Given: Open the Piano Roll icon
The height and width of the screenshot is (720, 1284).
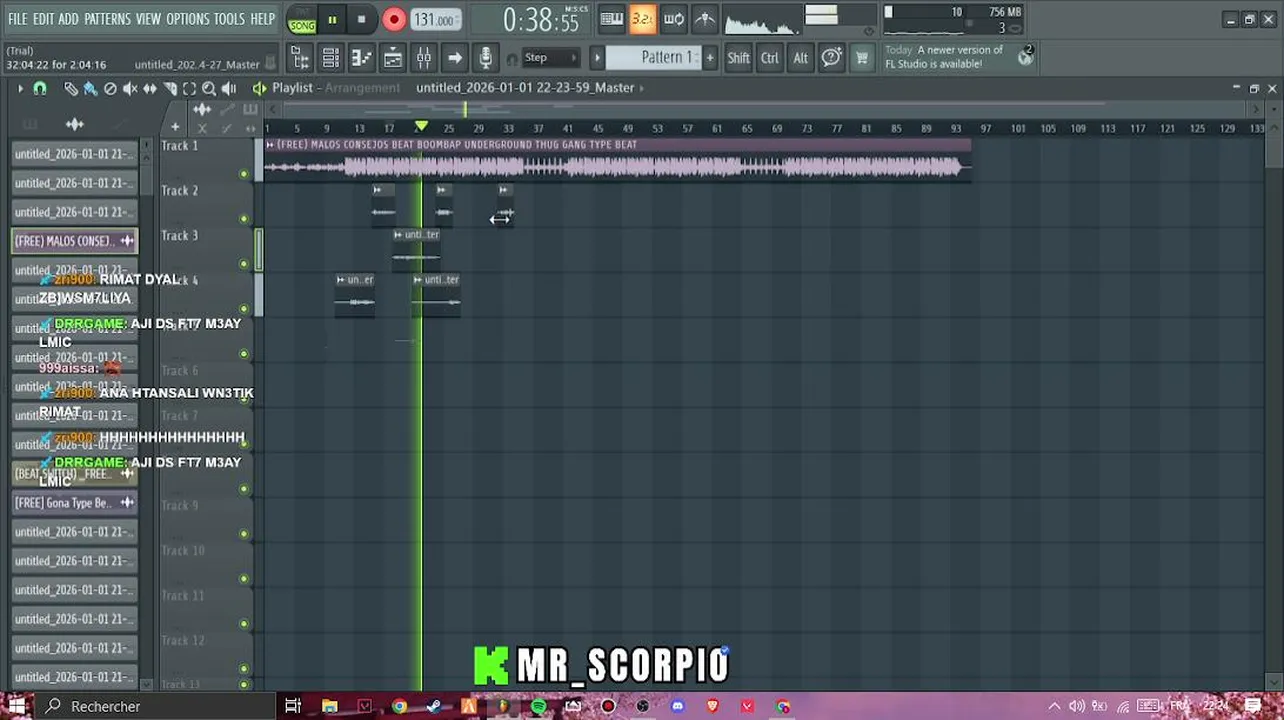Looking at the screenshot, I should click(x=362, y=58).
